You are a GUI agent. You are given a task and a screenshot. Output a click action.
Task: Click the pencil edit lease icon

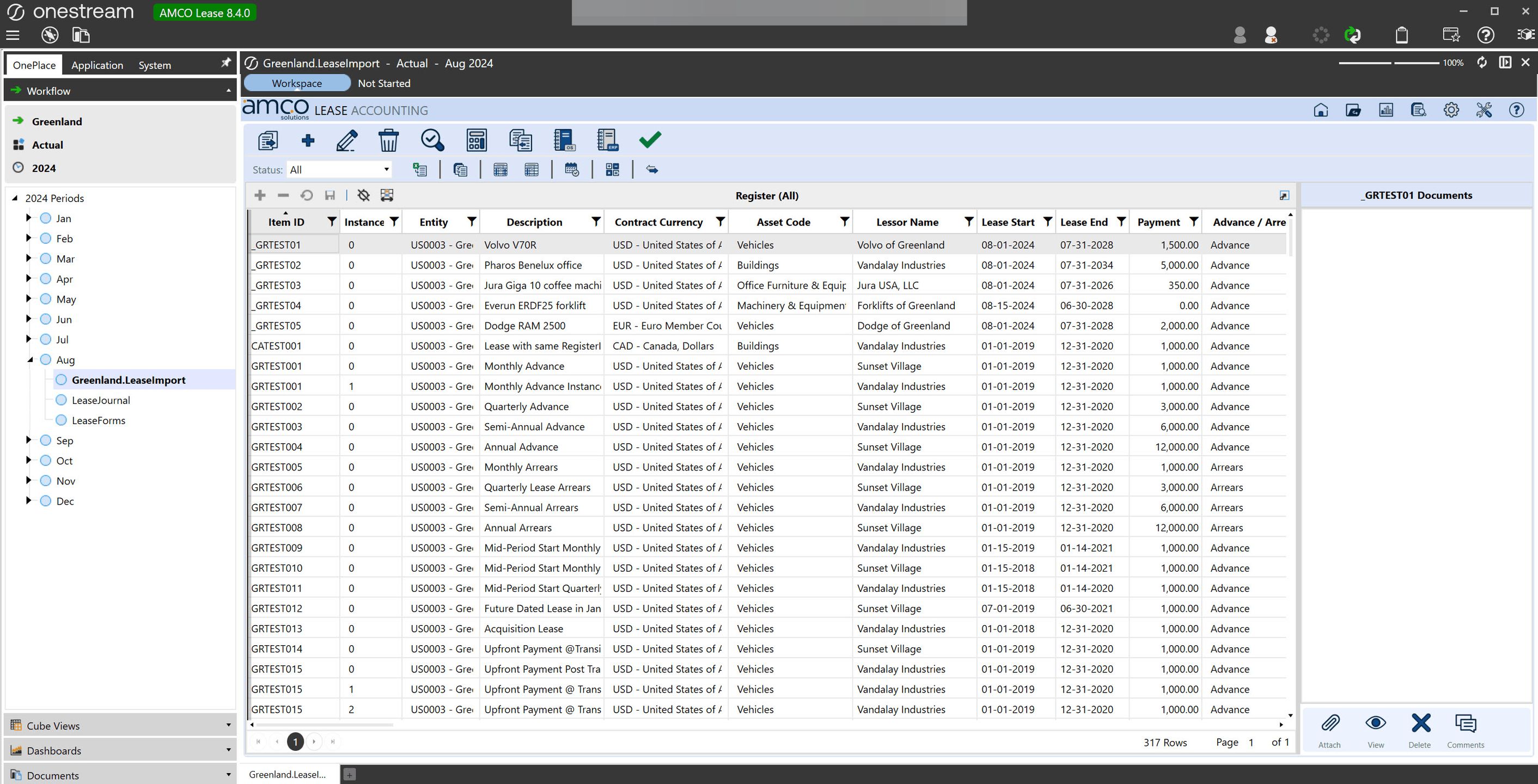(x=347, y=140)
